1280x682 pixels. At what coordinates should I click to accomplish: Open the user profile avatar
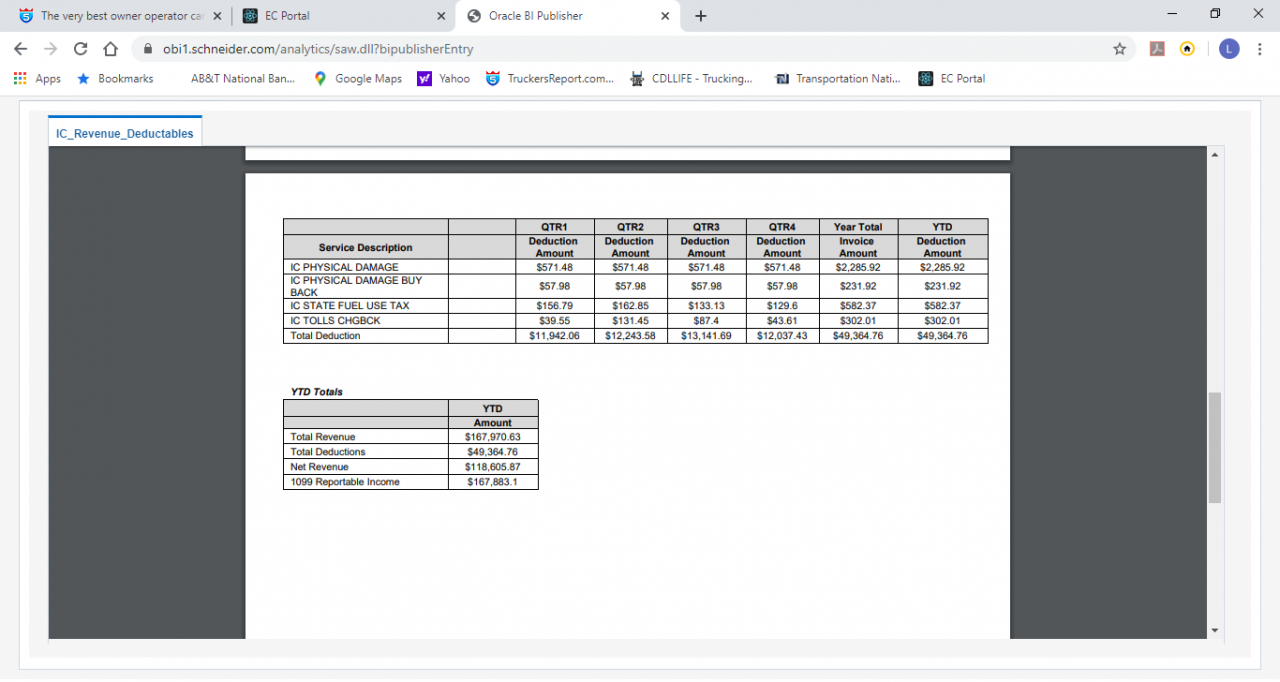pyautogui.click(x=1229, y=49)
